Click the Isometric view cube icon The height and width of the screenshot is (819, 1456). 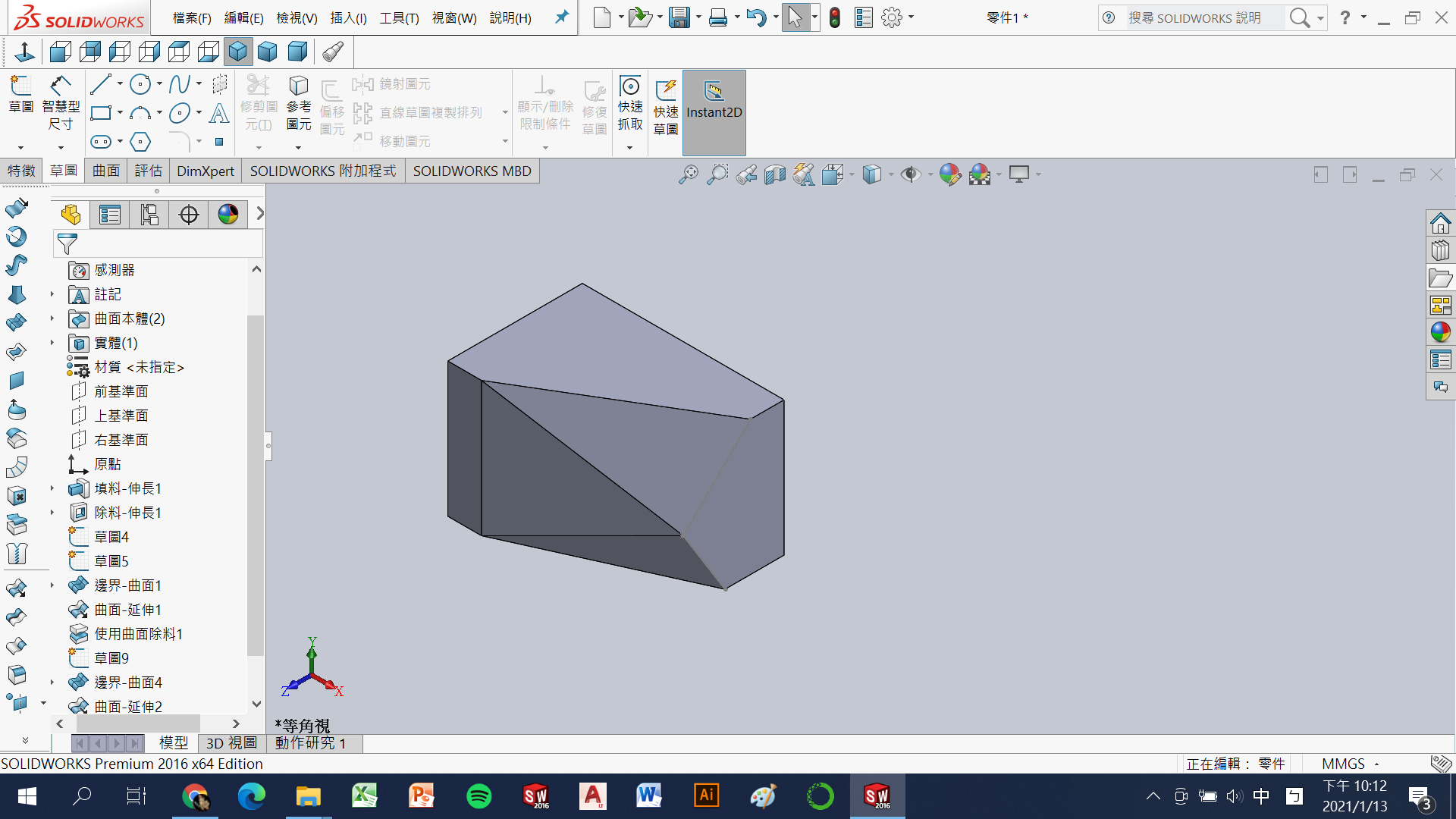[238, 52]
